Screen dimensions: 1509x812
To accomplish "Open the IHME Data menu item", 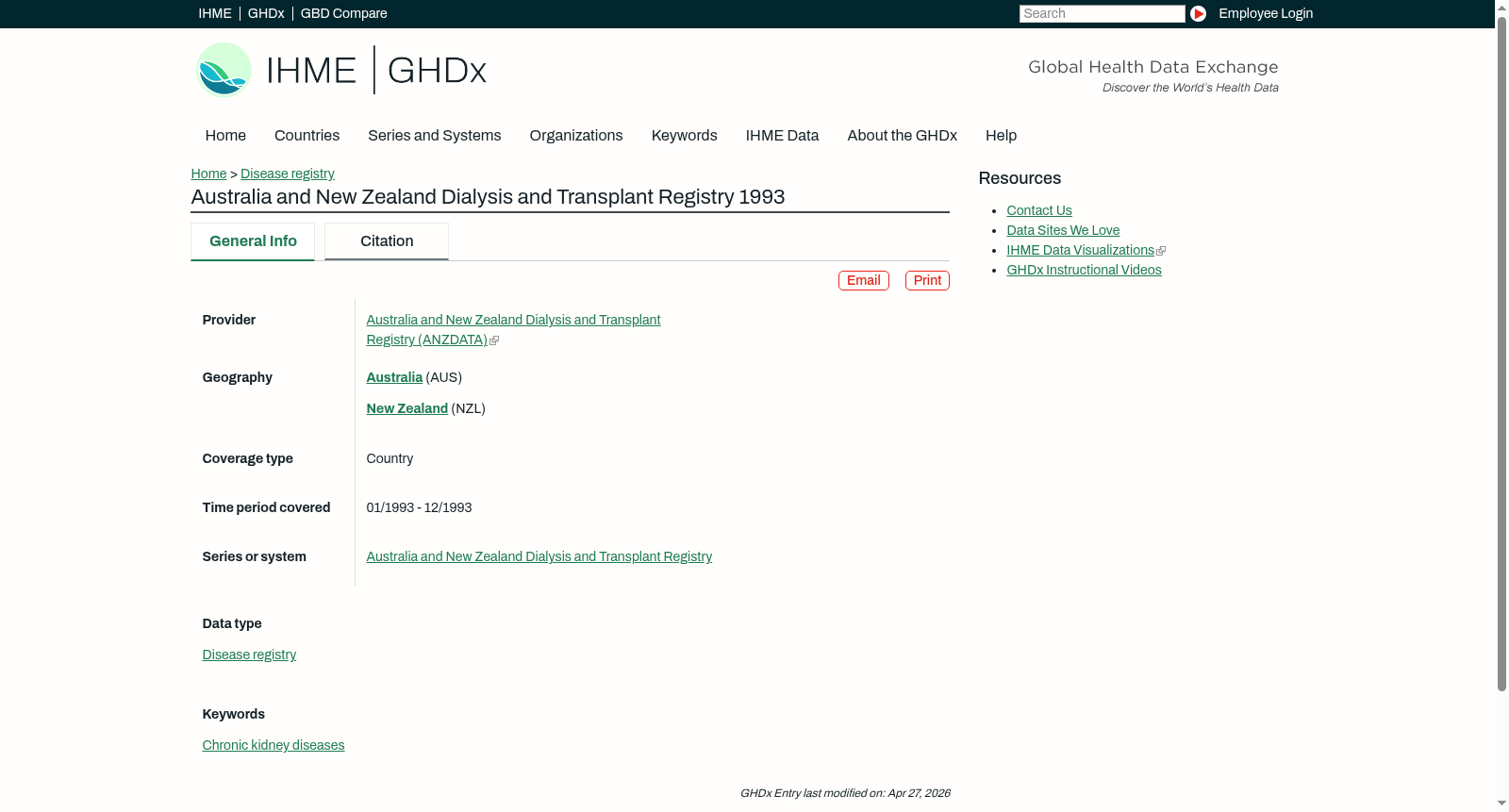I will [782, 136].
